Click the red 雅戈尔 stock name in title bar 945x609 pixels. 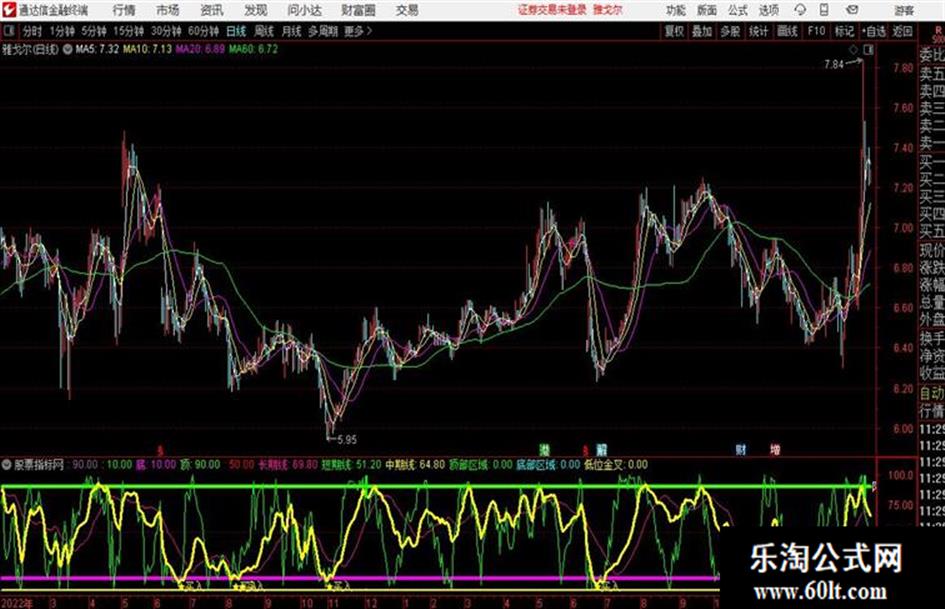(608, 10)
